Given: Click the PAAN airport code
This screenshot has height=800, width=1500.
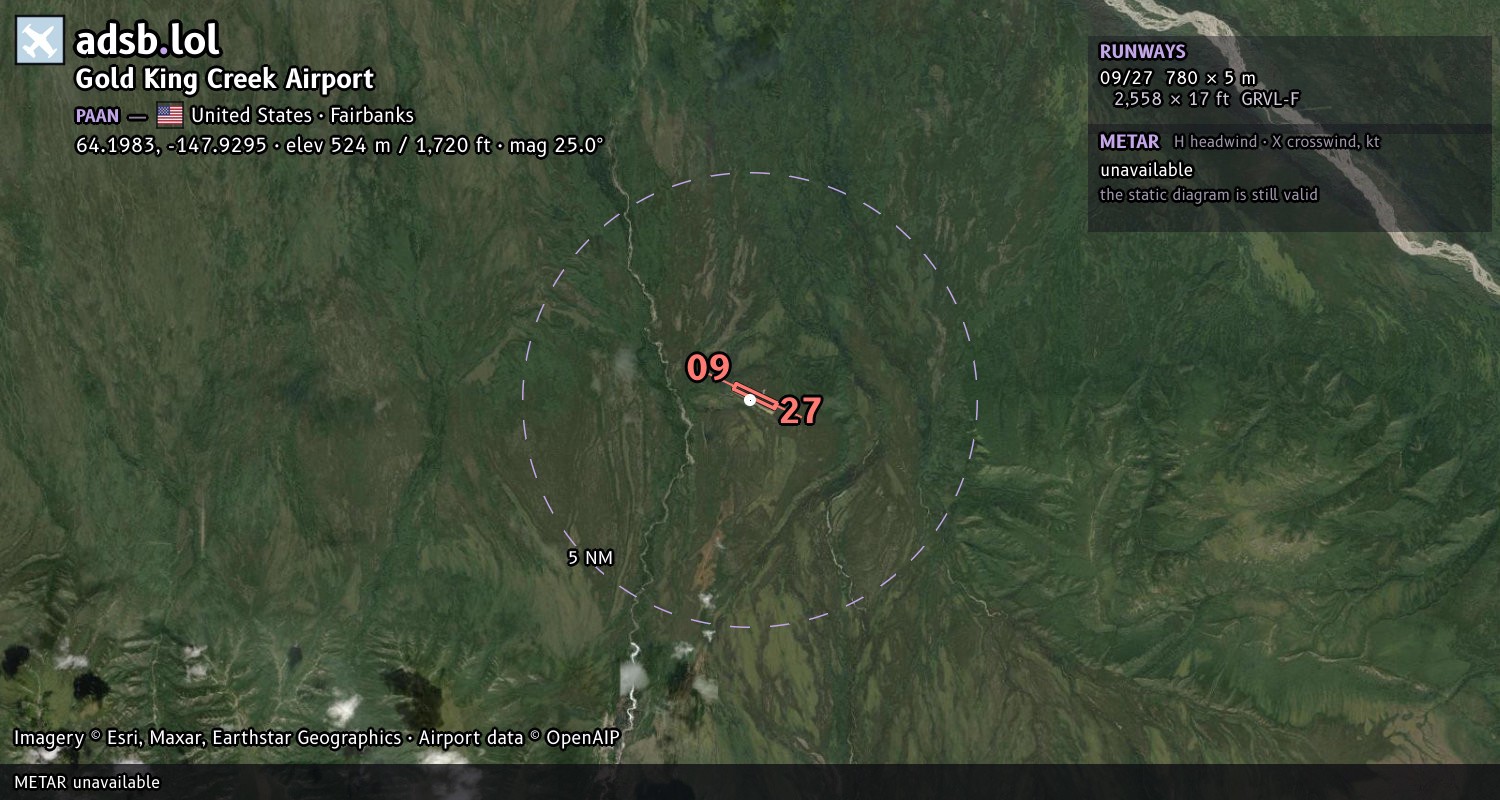Looking at the screenshot, I should (97, 116).
